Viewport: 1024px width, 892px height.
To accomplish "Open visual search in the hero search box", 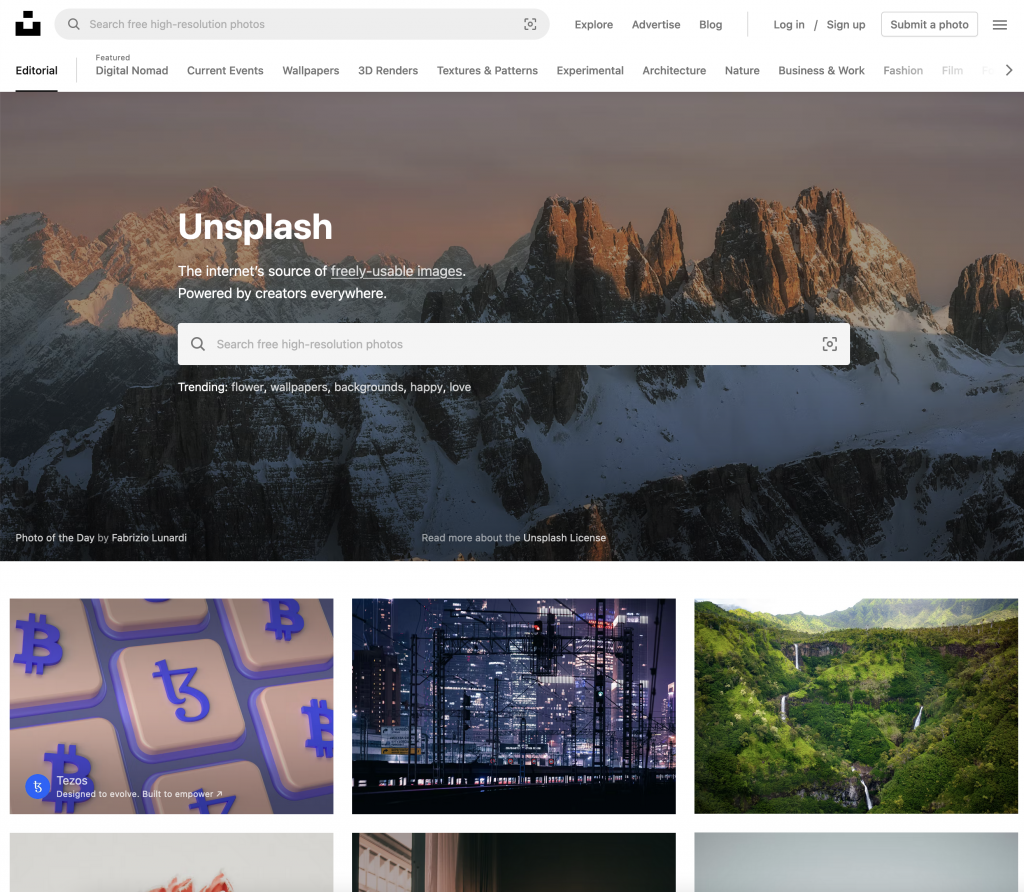I will point(829,344).
